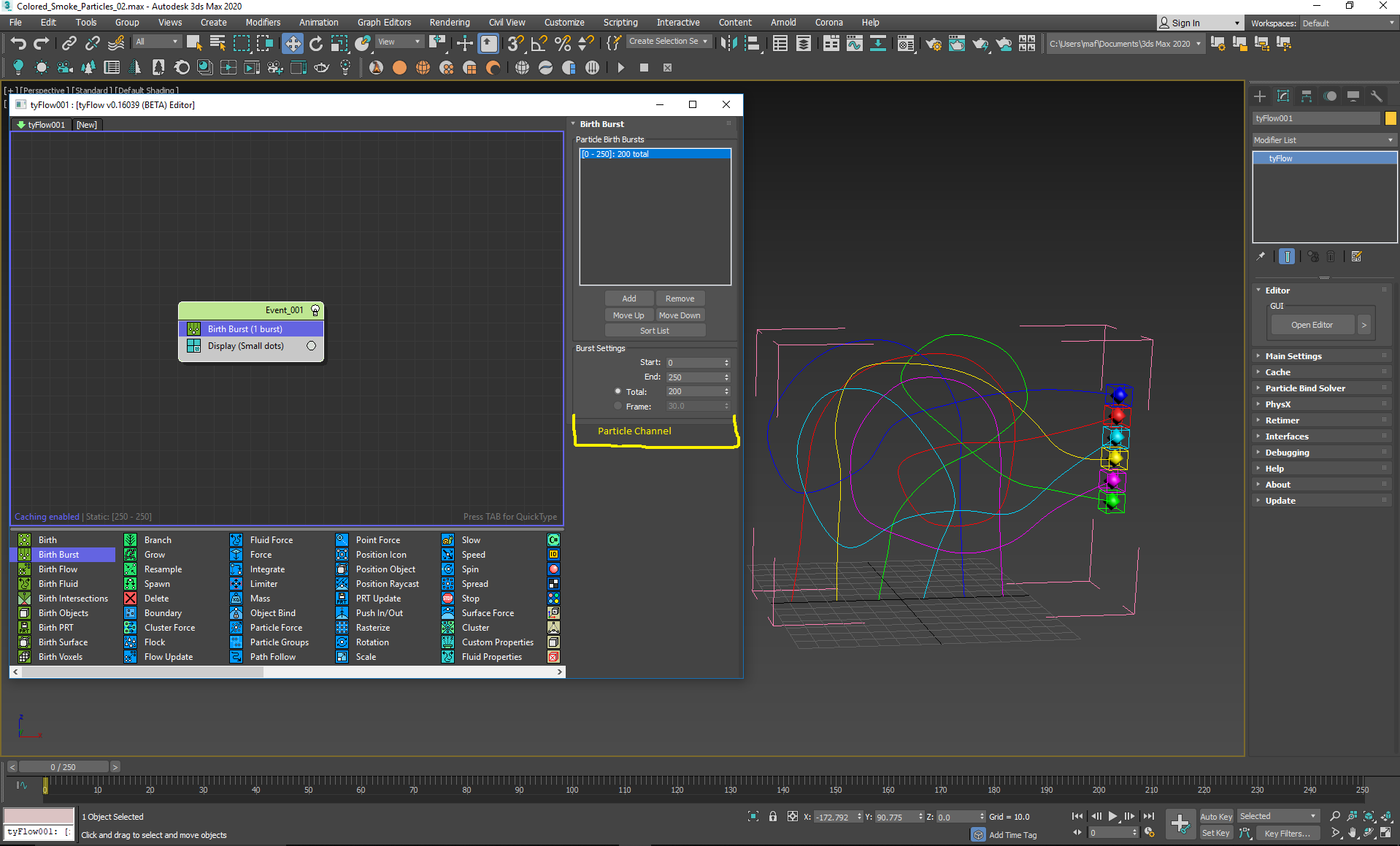The width and height of the screenshot is (1400, 846).
Task: Toggle the 3D Snaps icon
Action: (515, 44)
